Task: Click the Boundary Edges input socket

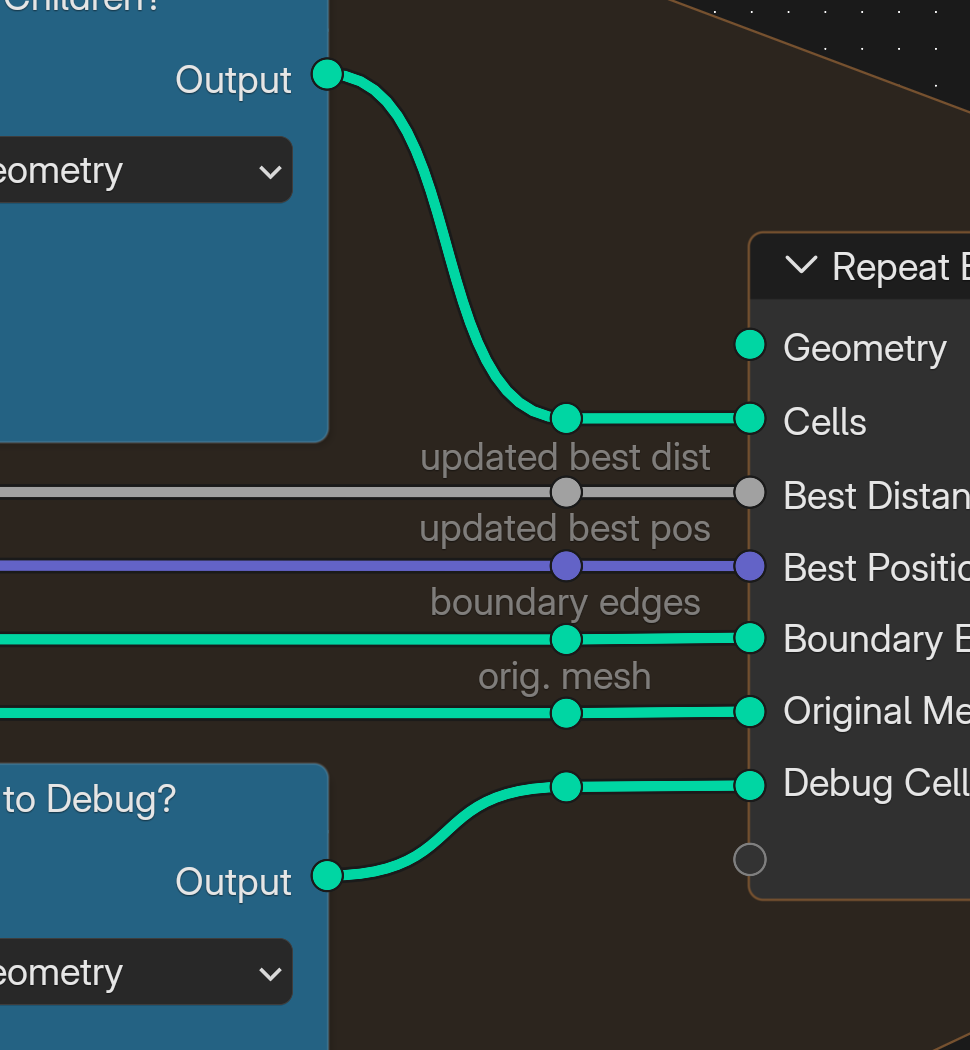Action: click(750, 638)
